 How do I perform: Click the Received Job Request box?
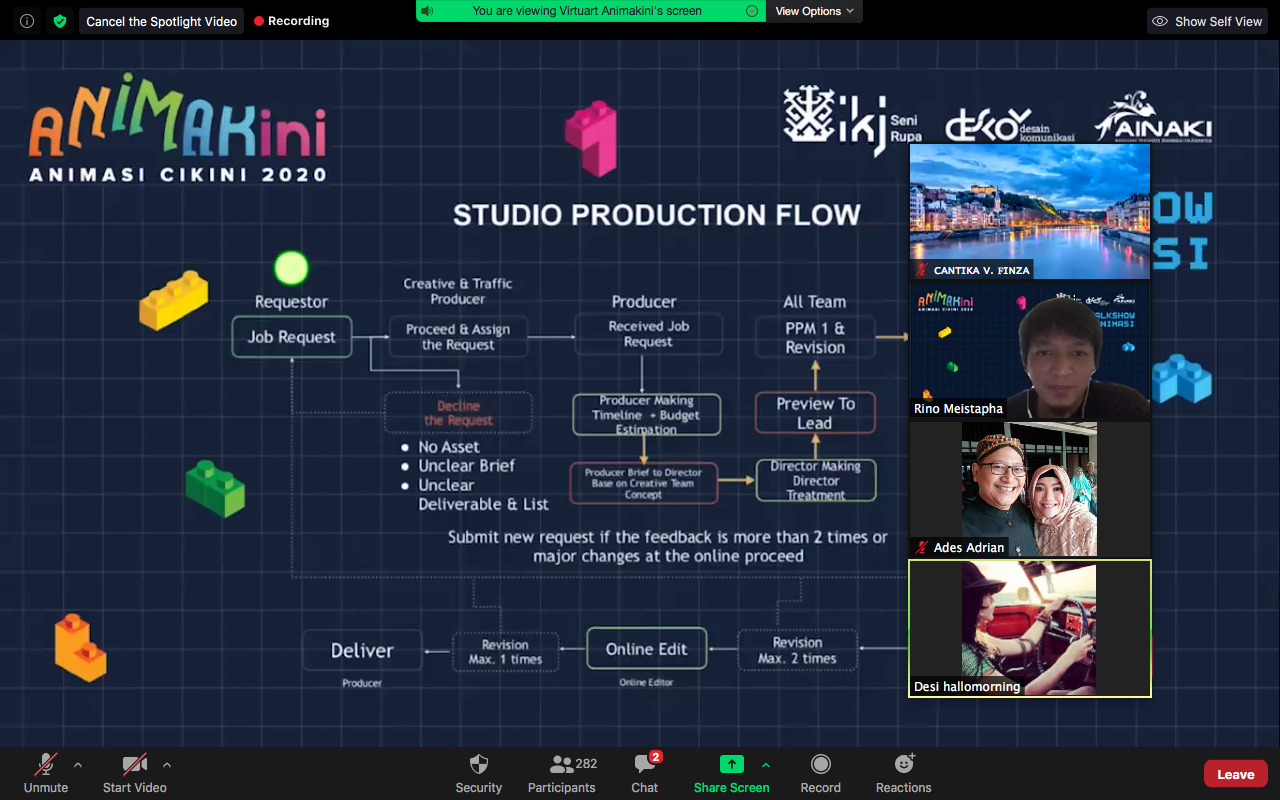pyautogui.click(x=648, y=334)
